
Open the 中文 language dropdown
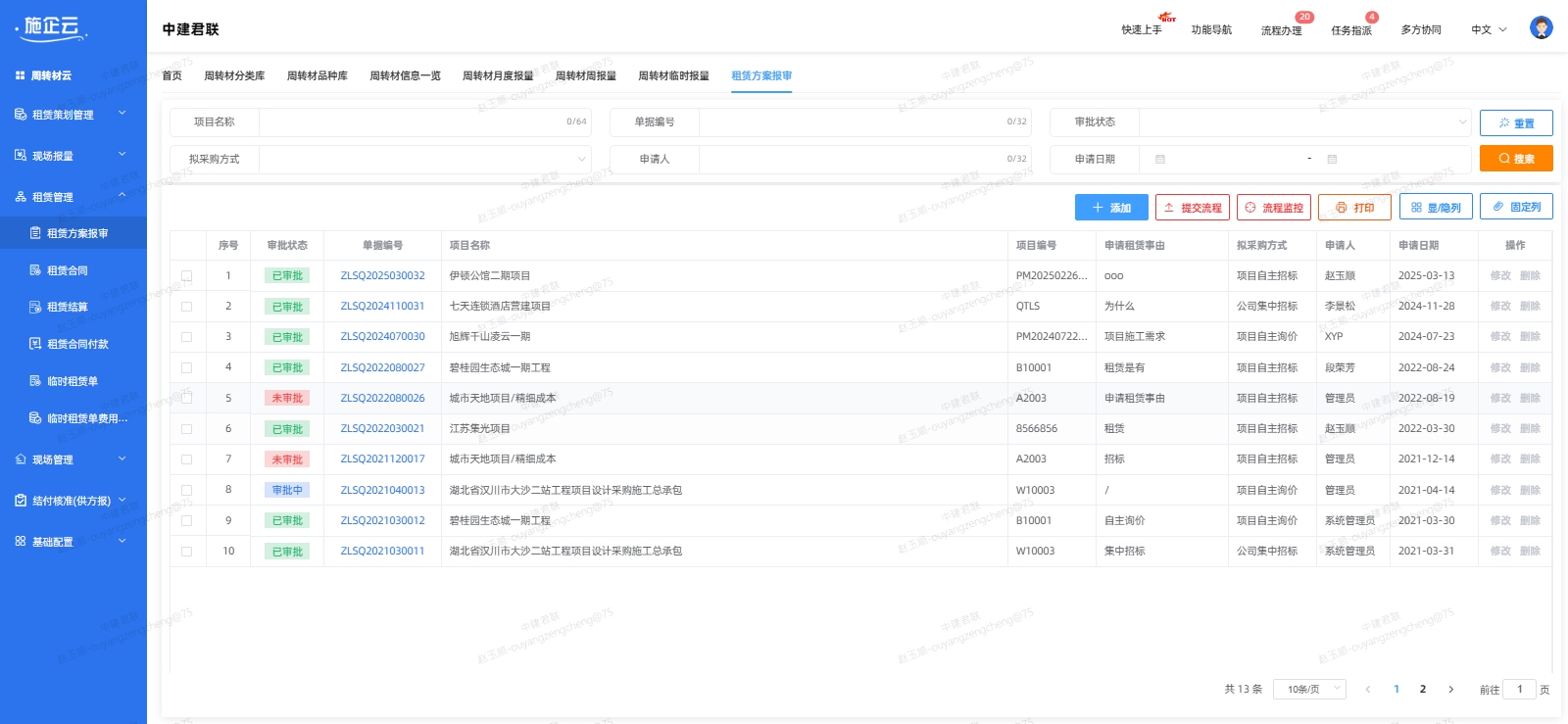[1489, 29]
